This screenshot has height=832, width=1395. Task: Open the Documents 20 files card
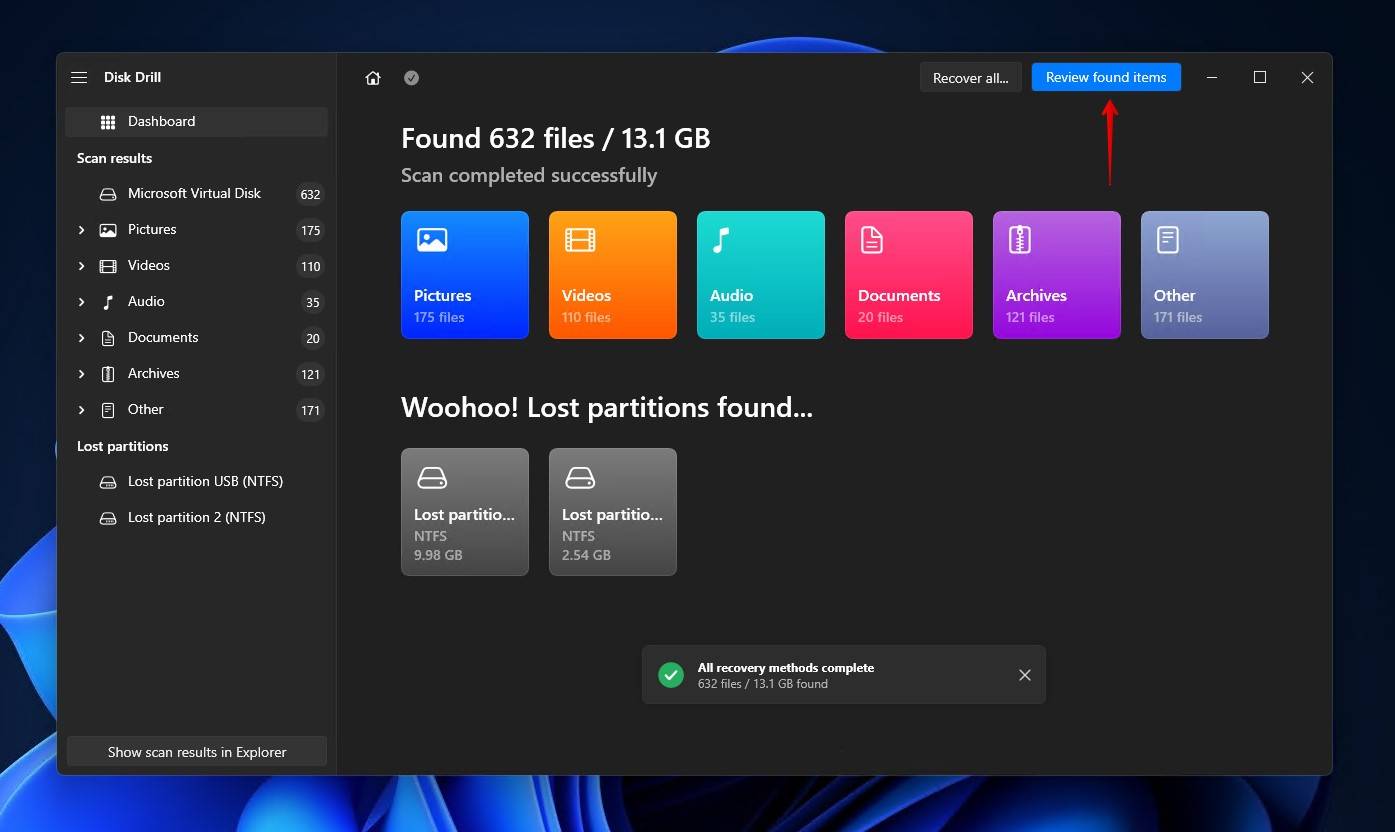click(909, 275)
